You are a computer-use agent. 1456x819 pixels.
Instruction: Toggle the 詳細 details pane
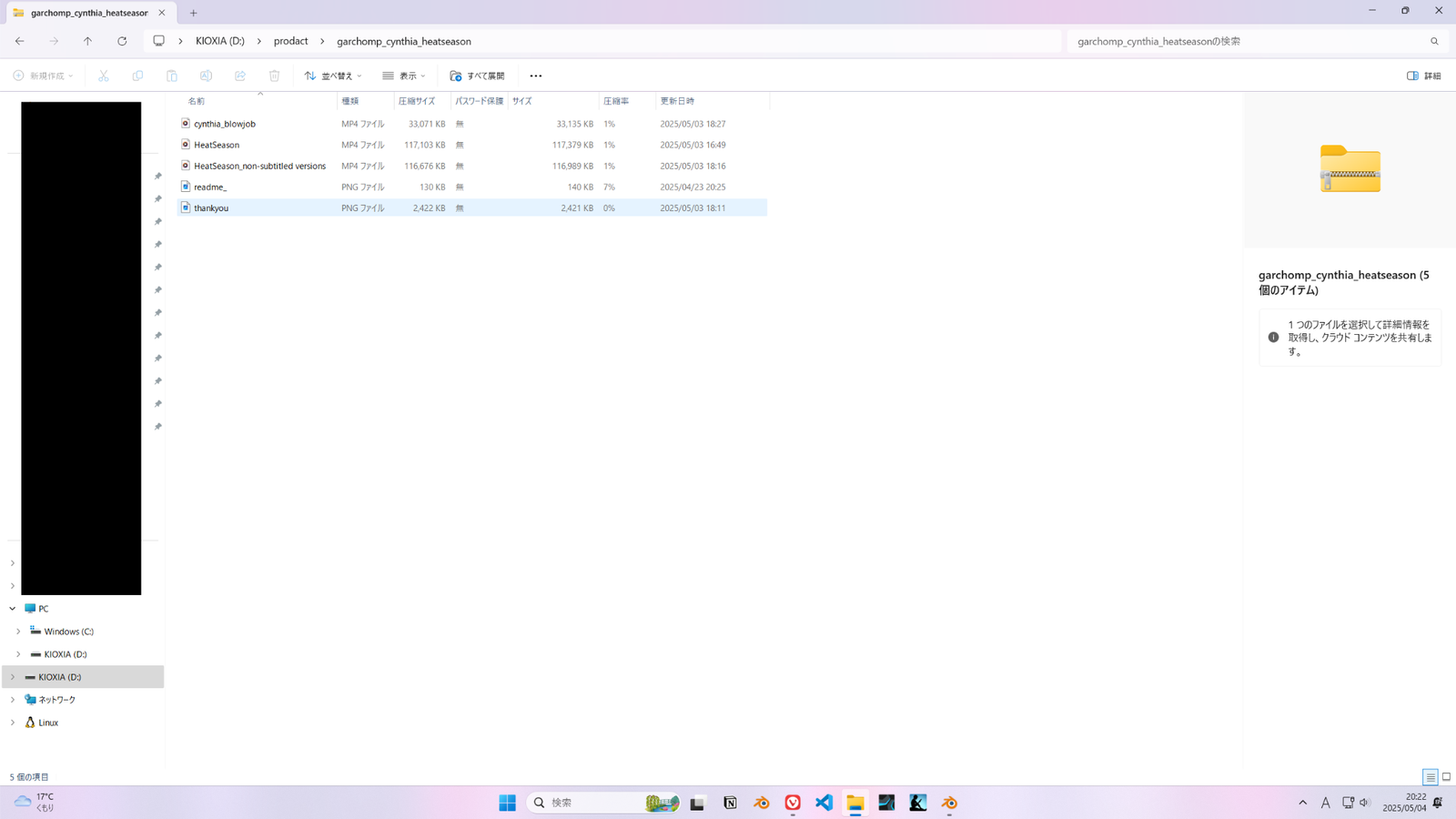pyautogui.click(x=1424, y=76)
